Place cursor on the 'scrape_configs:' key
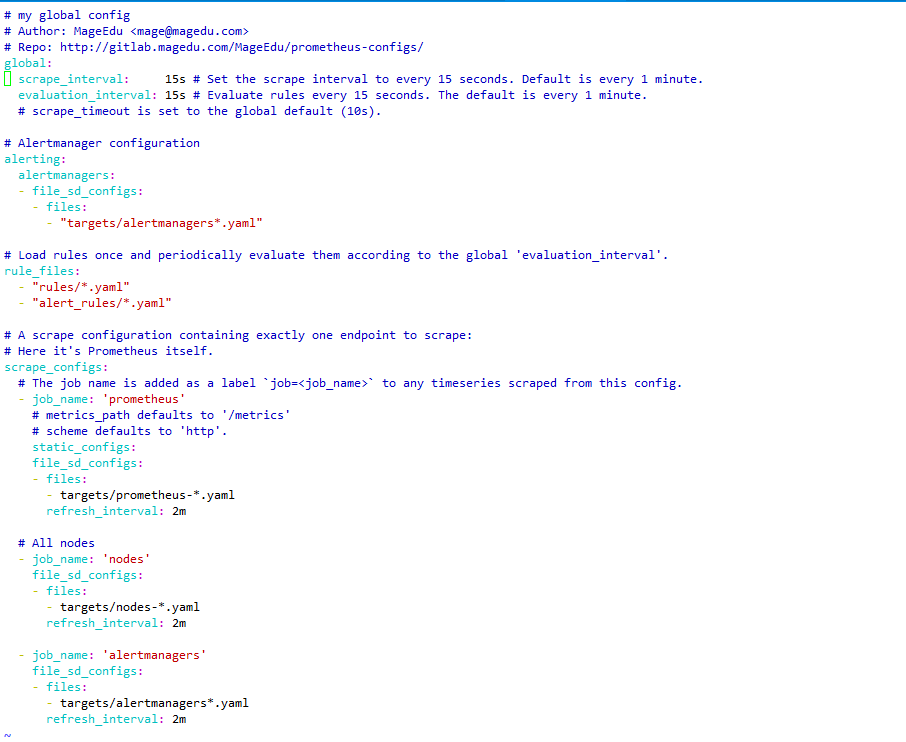This screenshot has width=906, height=742. (56, 367)
